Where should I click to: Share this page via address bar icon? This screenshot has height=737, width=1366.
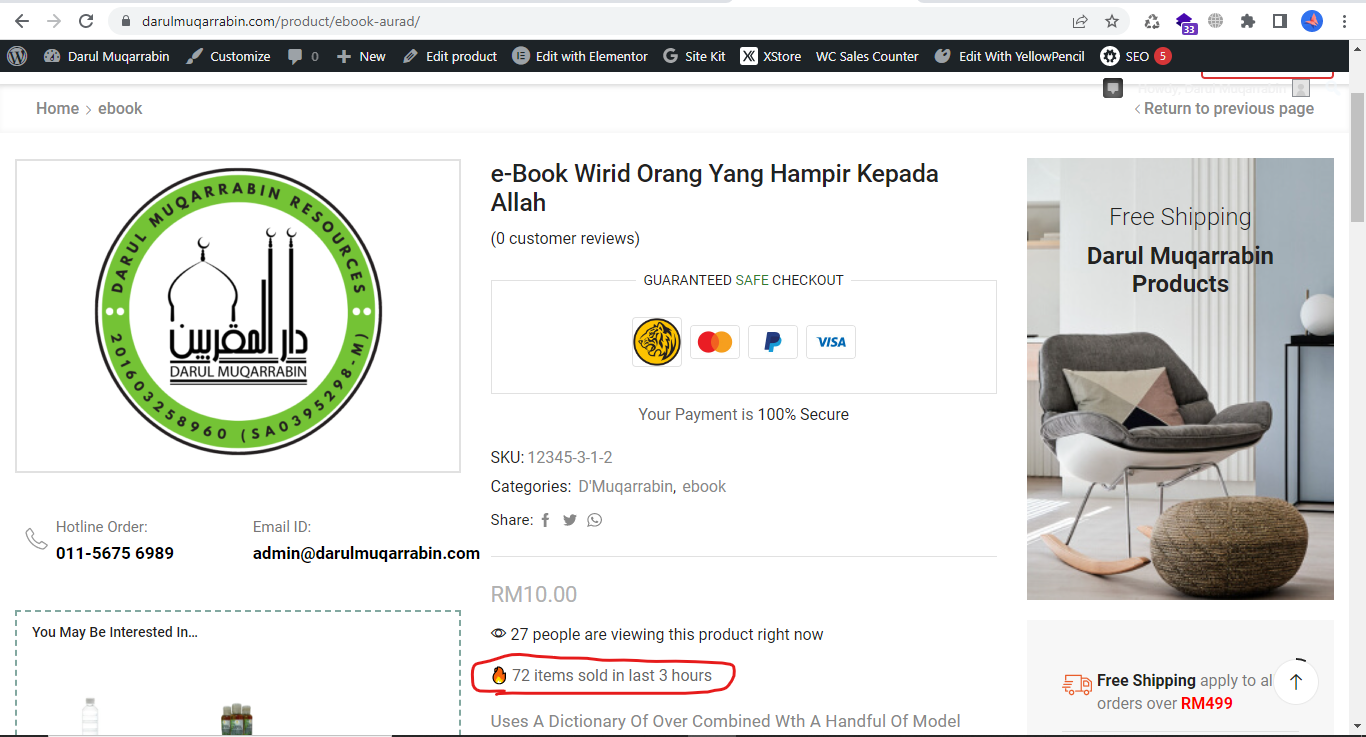point(1080,21)
